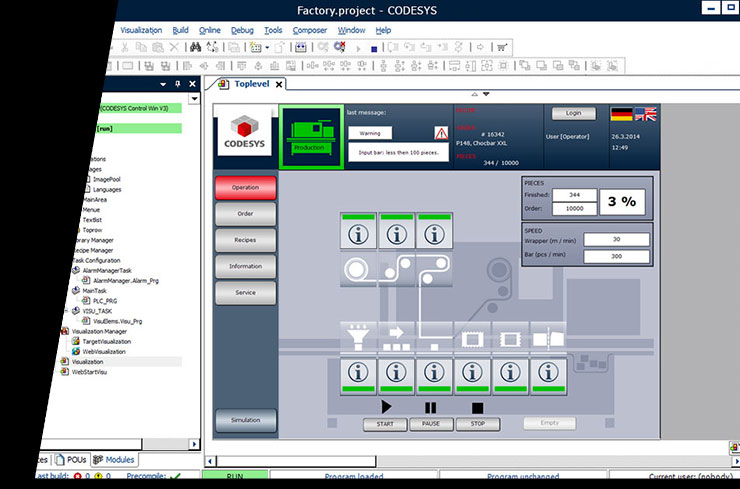Open the Service navigation button
The height and width of the screenshot is (489, 740).
click(x=245, y=293)
